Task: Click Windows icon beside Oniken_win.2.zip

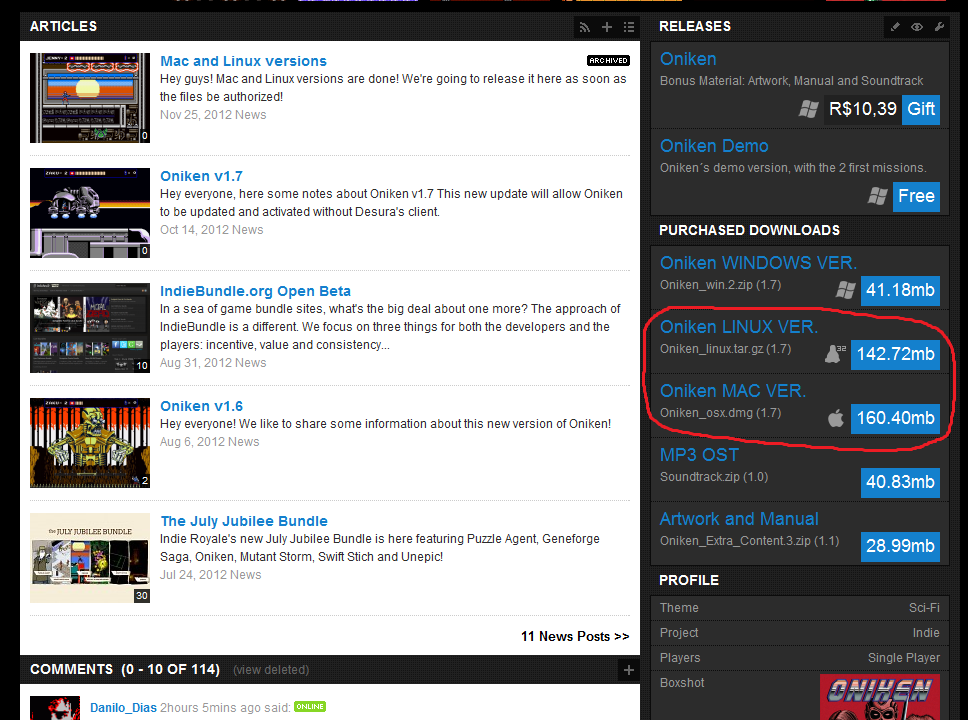Action: click(x=845, y=290)
